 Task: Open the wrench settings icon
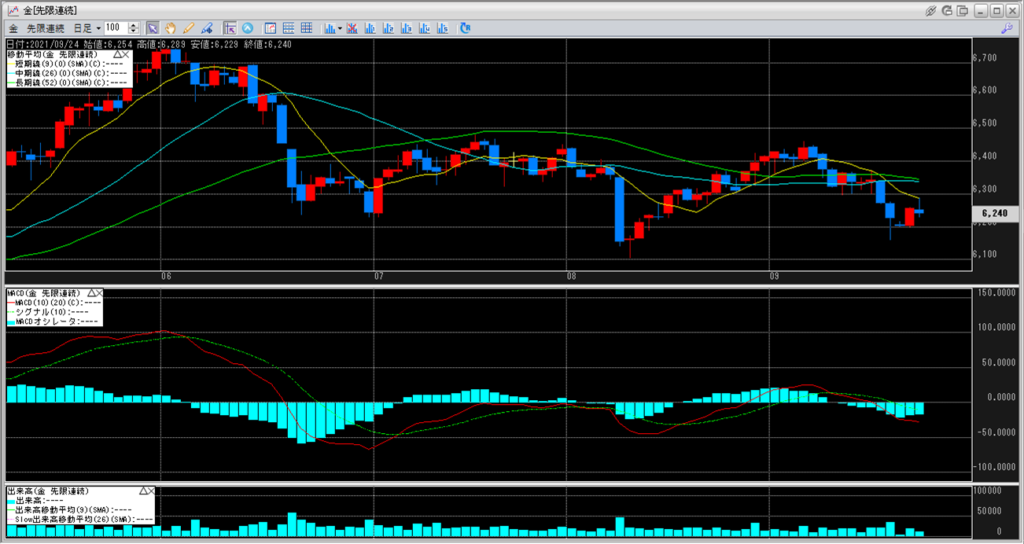1006,28
